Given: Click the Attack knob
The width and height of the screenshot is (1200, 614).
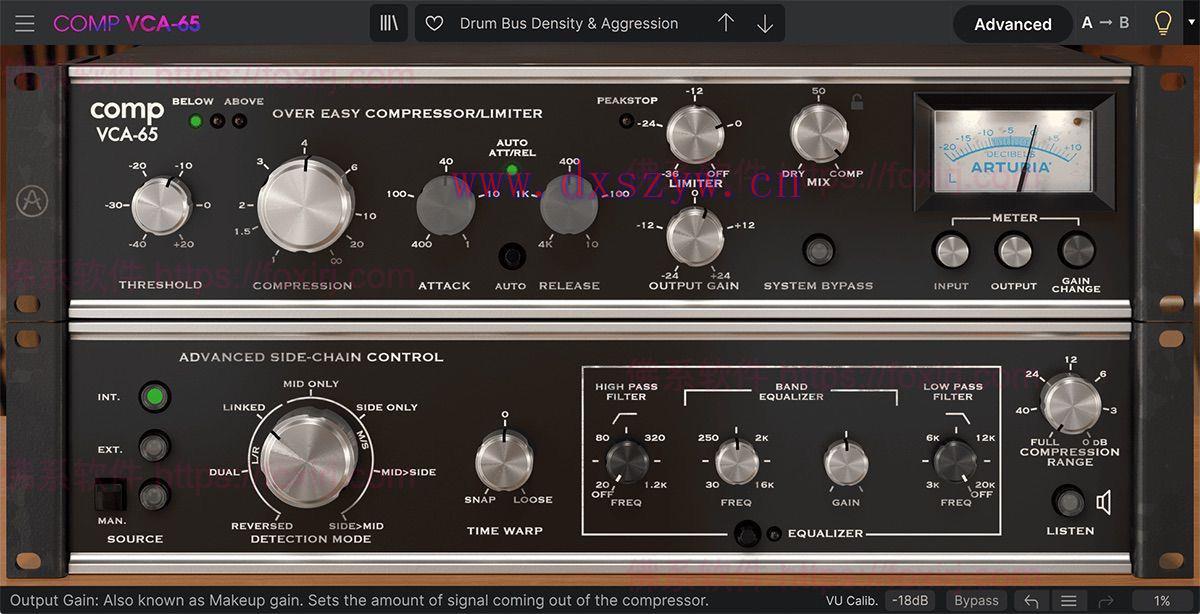Looking at the screenshot, I should (x=445, y=205).
